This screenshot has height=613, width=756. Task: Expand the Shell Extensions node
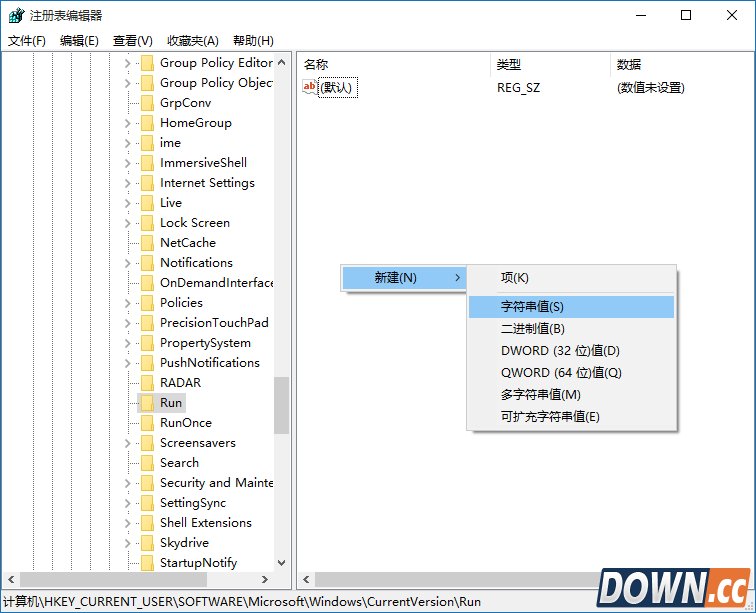[x=128, y=523]
